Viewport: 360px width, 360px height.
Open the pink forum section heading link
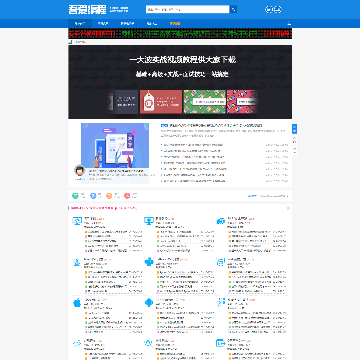pos(104,208)
